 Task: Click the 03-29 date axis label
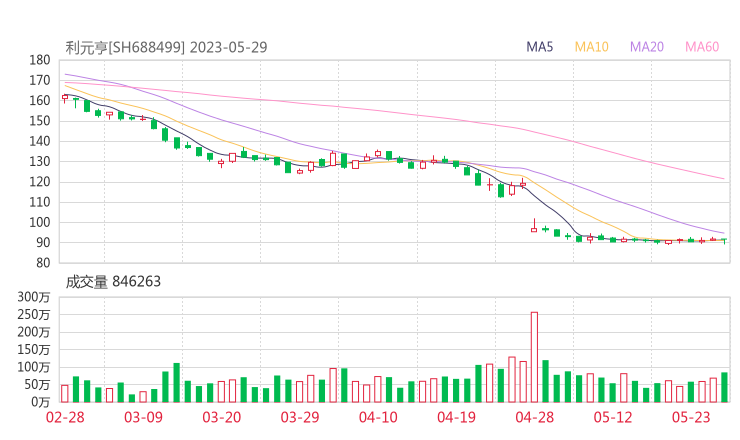[300, 417]
